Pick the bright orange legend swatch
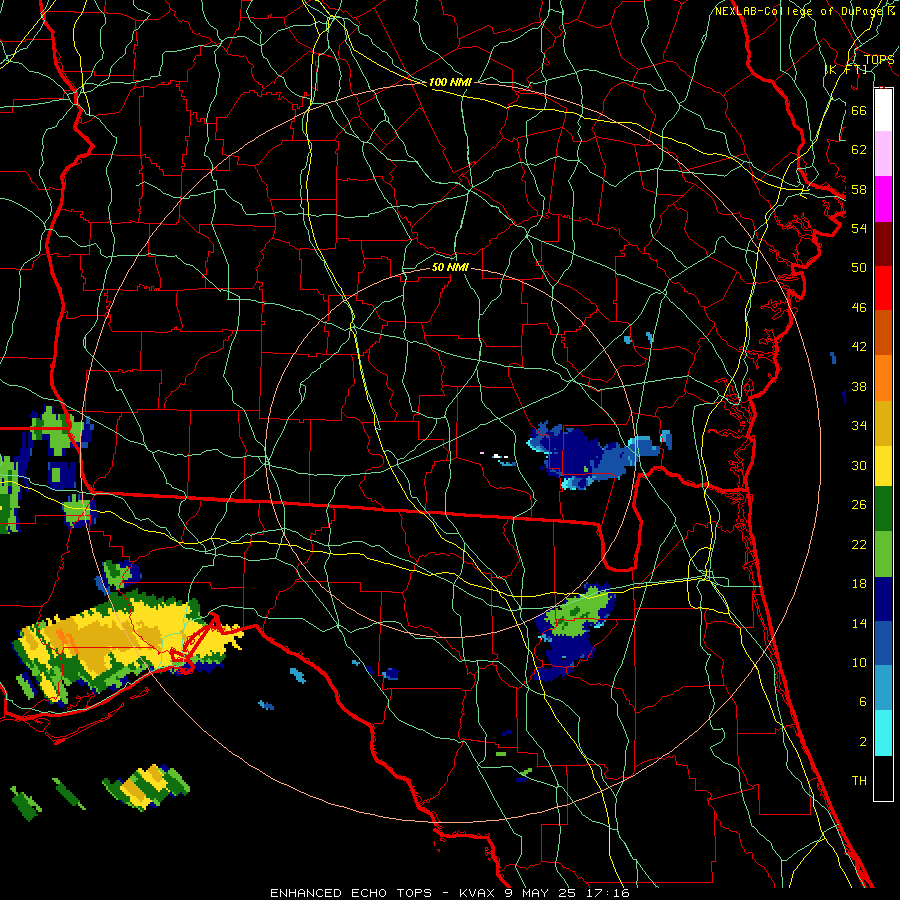 [883, 378]
